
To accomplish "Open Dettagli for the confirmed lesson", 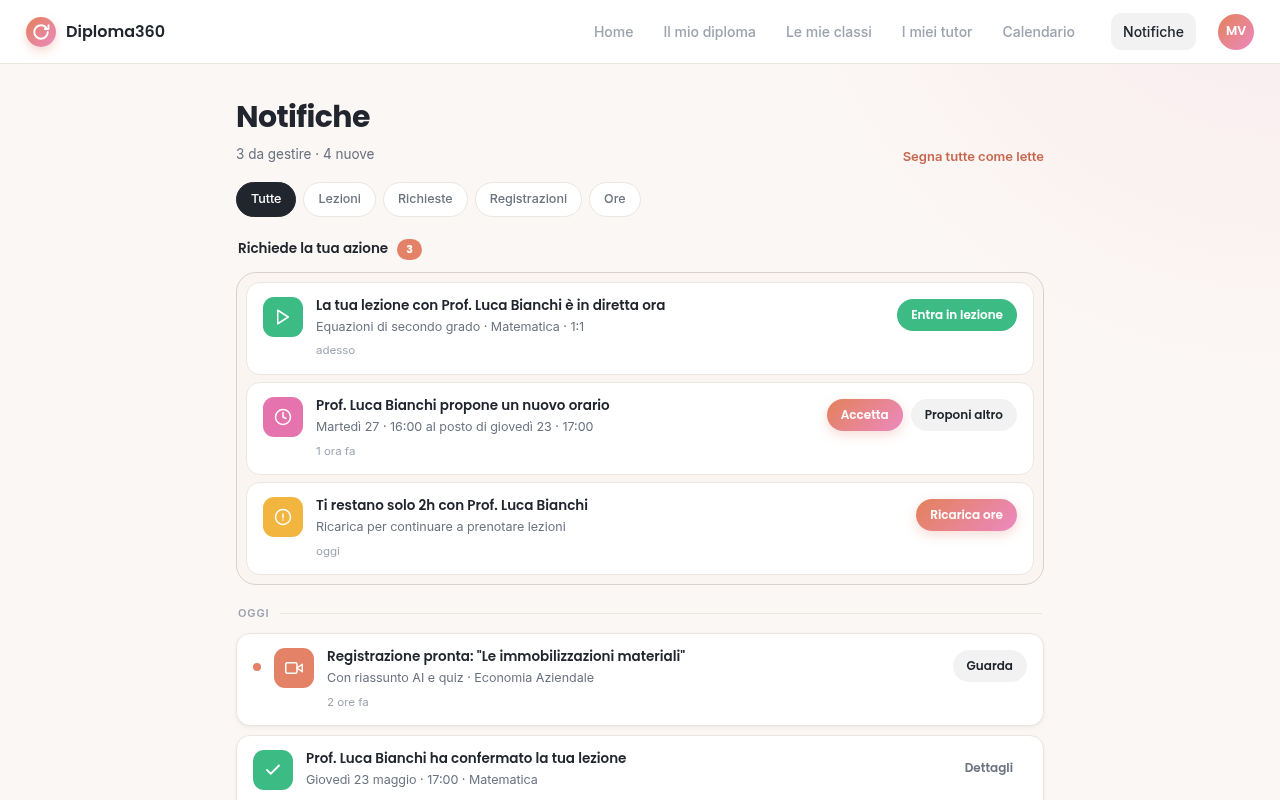I will (989, 768).
